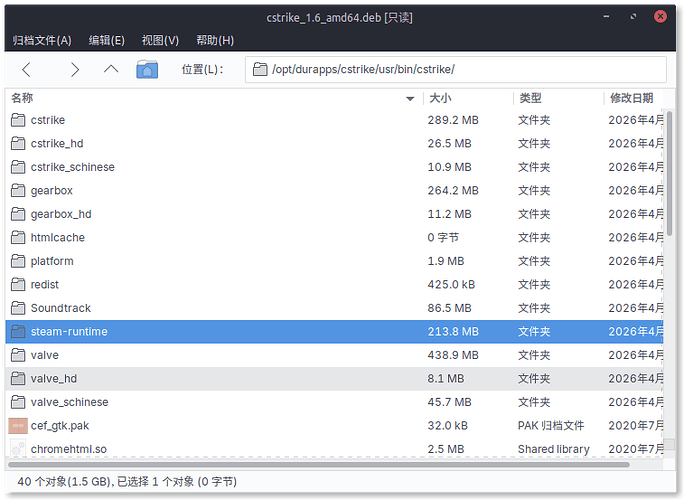Click the 213.8 MB size value
Screen dimensions: 684x500
point(453,332)
